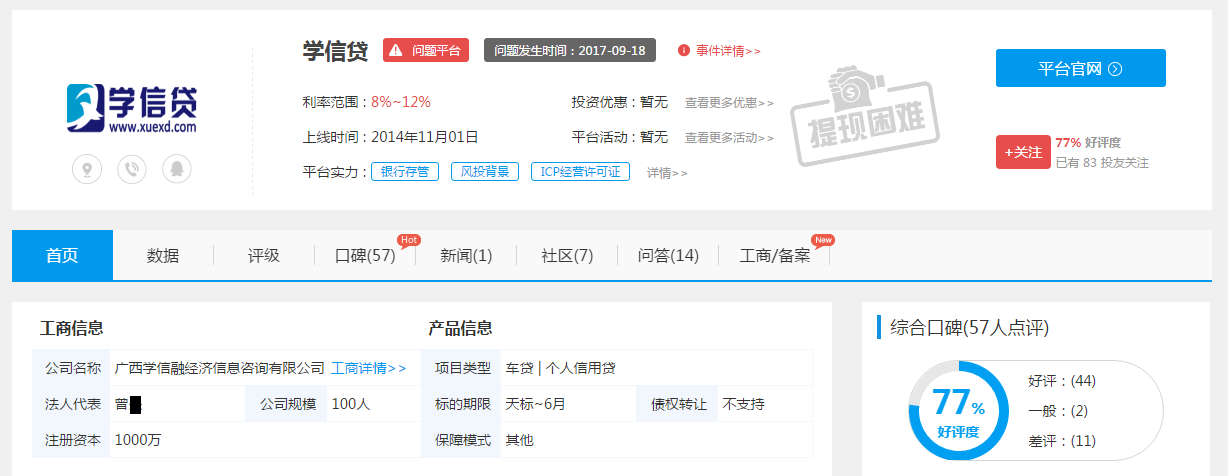Switch to the 数据 tab
Image resolution: width=1228 pixels, height=476 pixels.
point(163,256)
